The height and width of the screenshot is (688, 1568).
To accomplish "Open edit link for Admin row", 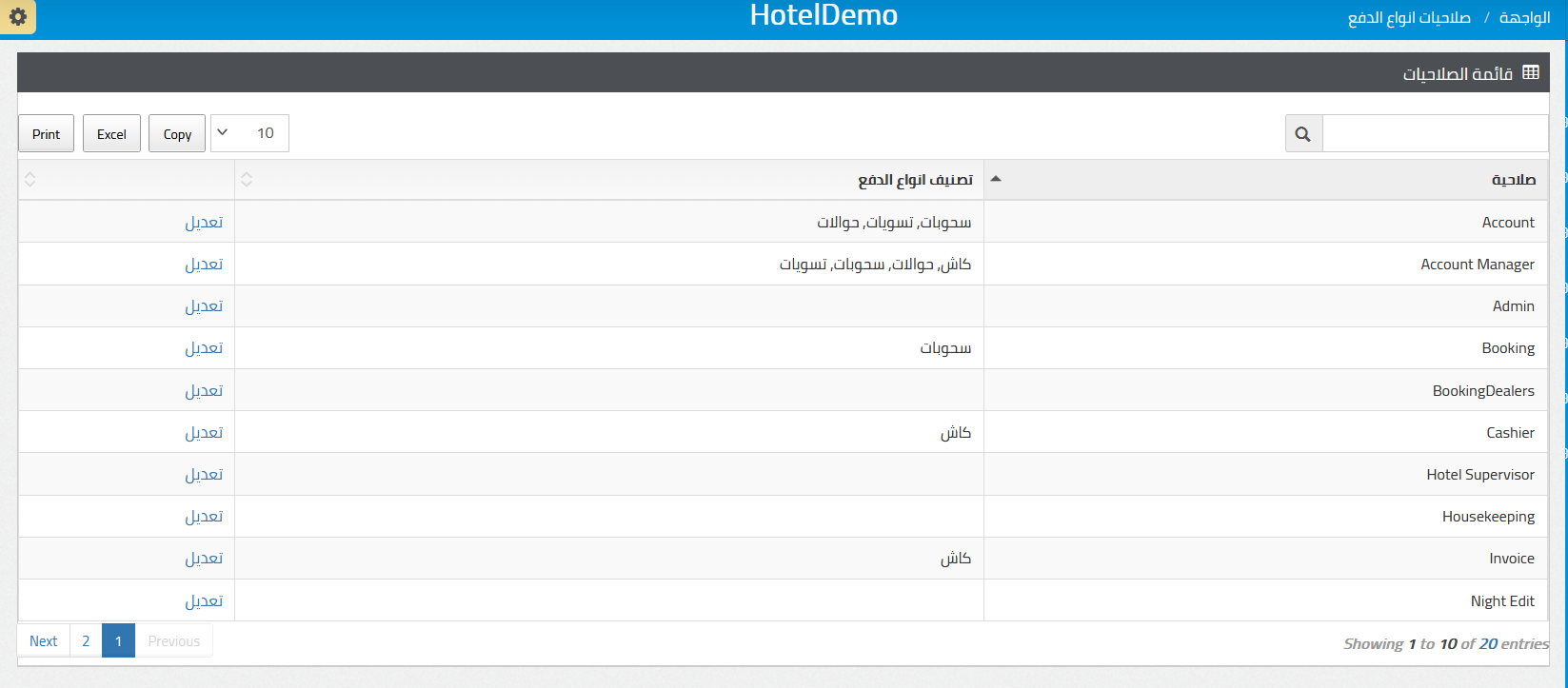I will tap(204, 306).
